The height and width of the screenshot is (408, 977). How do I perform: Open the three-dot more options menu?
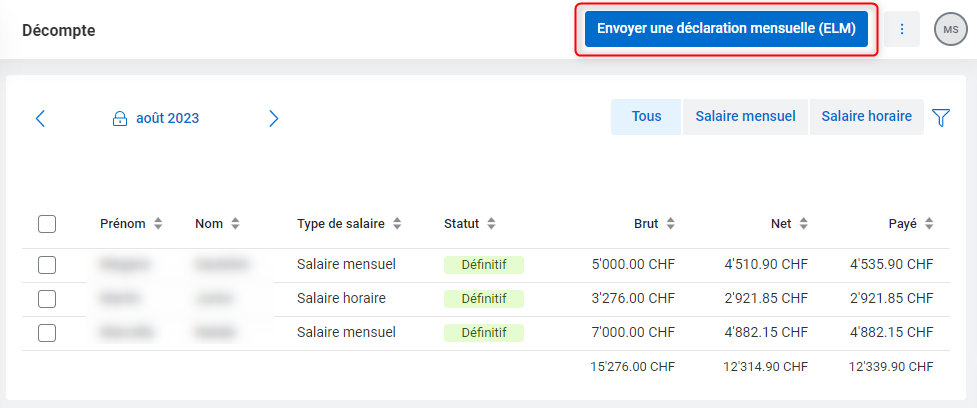[902, 29]
